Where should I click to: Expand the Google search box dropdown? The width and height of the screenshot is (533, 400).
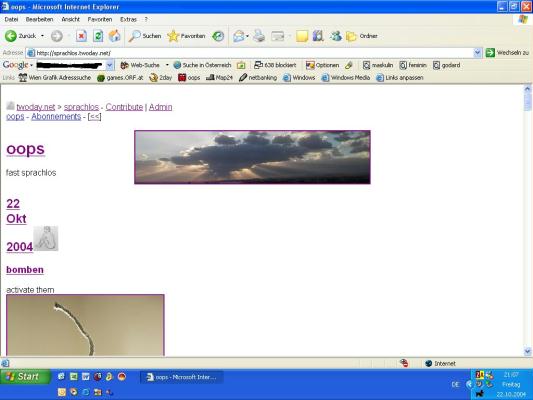pos(110,65)
